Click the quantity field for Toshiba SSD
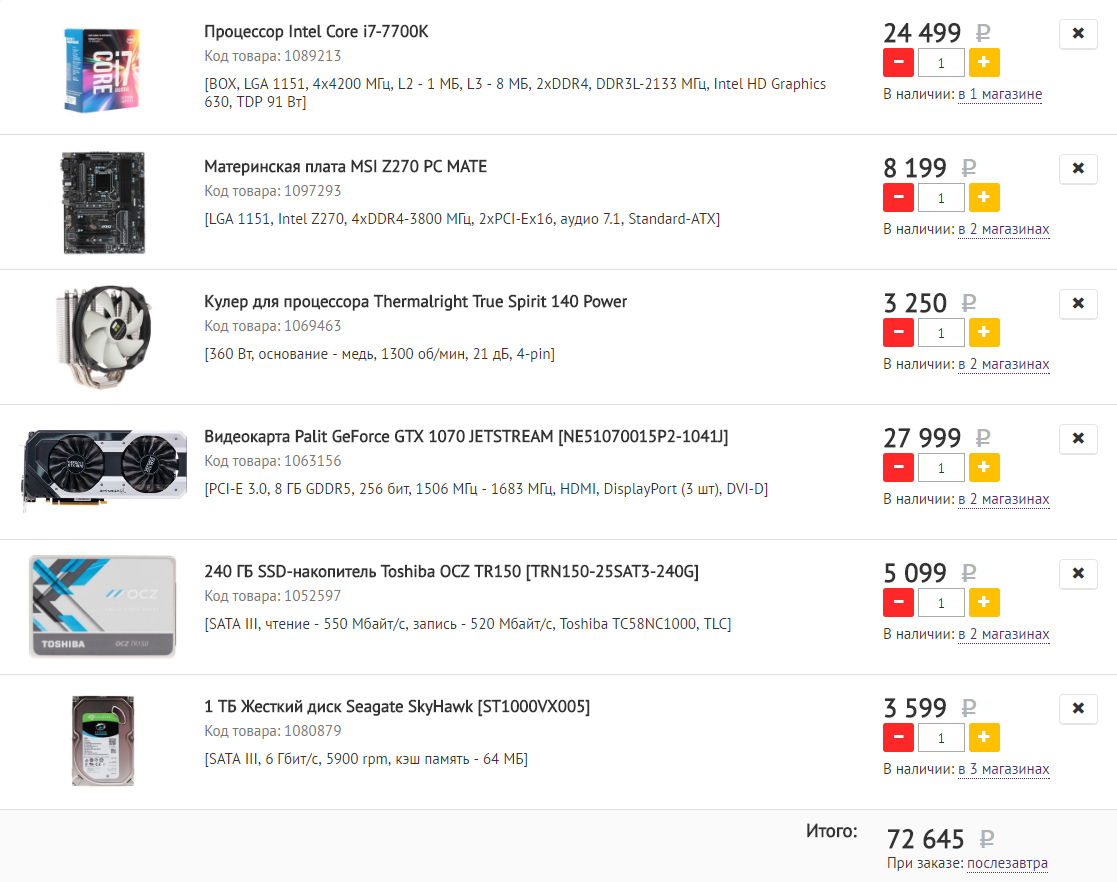This screenshot has width=1117, height=882. pos(941,603)
